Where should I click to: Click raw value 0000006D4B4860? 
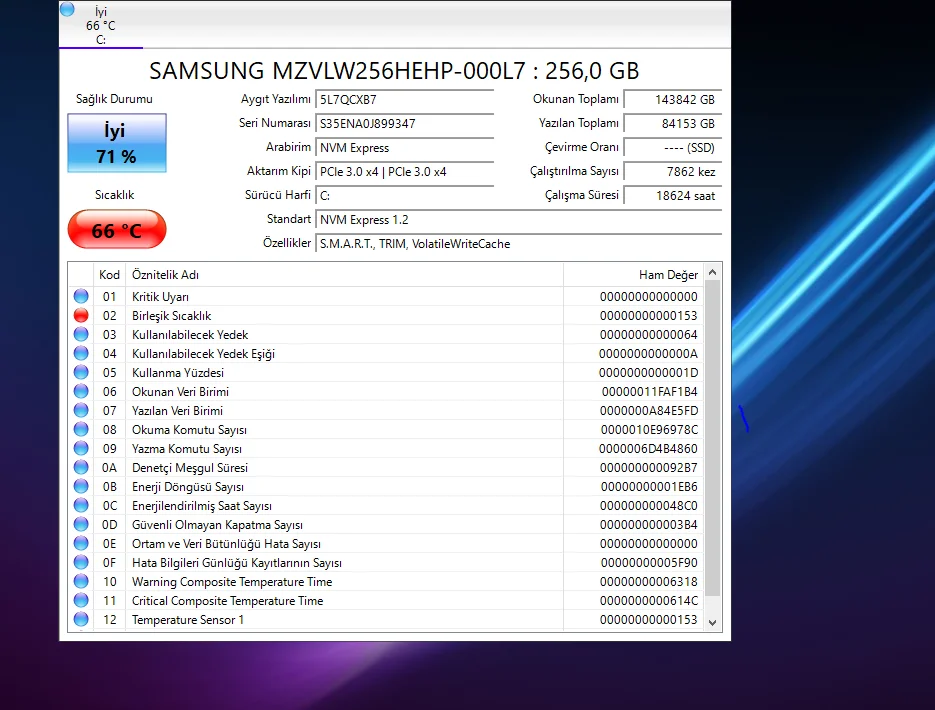coord(648,448)
